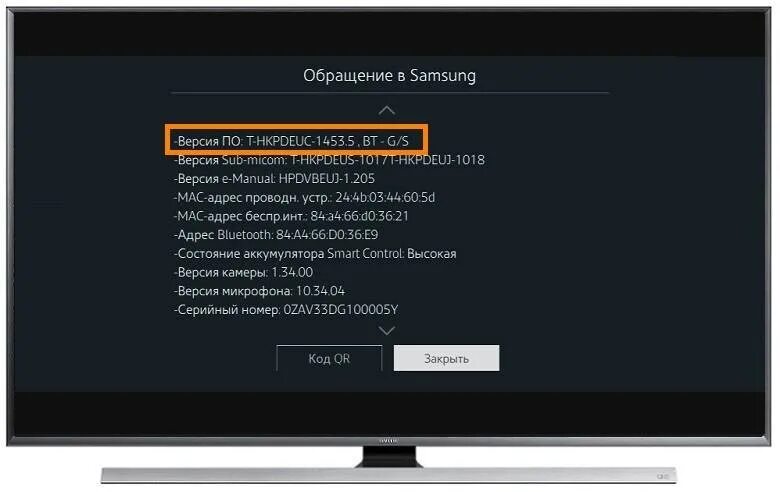Viewport: 780px width, 492px height.
Task: Click the Обращение в Samsung title
Action: 390,76
